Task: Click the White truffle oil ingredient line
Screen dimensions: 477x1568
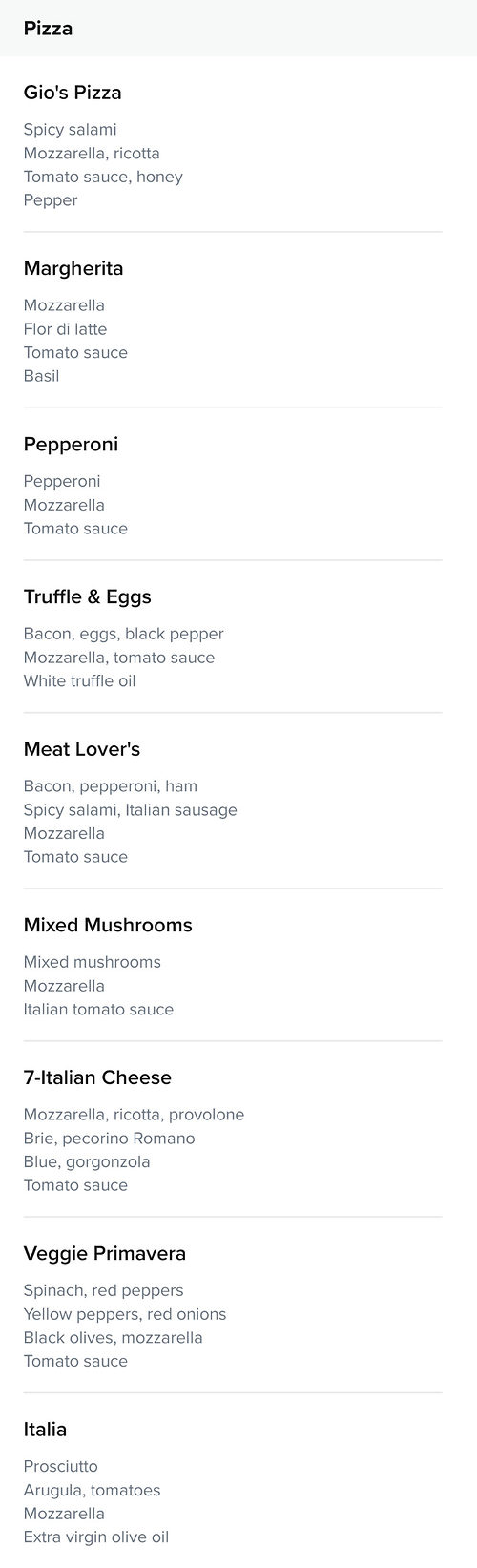Action: click(x=80, y=681)
